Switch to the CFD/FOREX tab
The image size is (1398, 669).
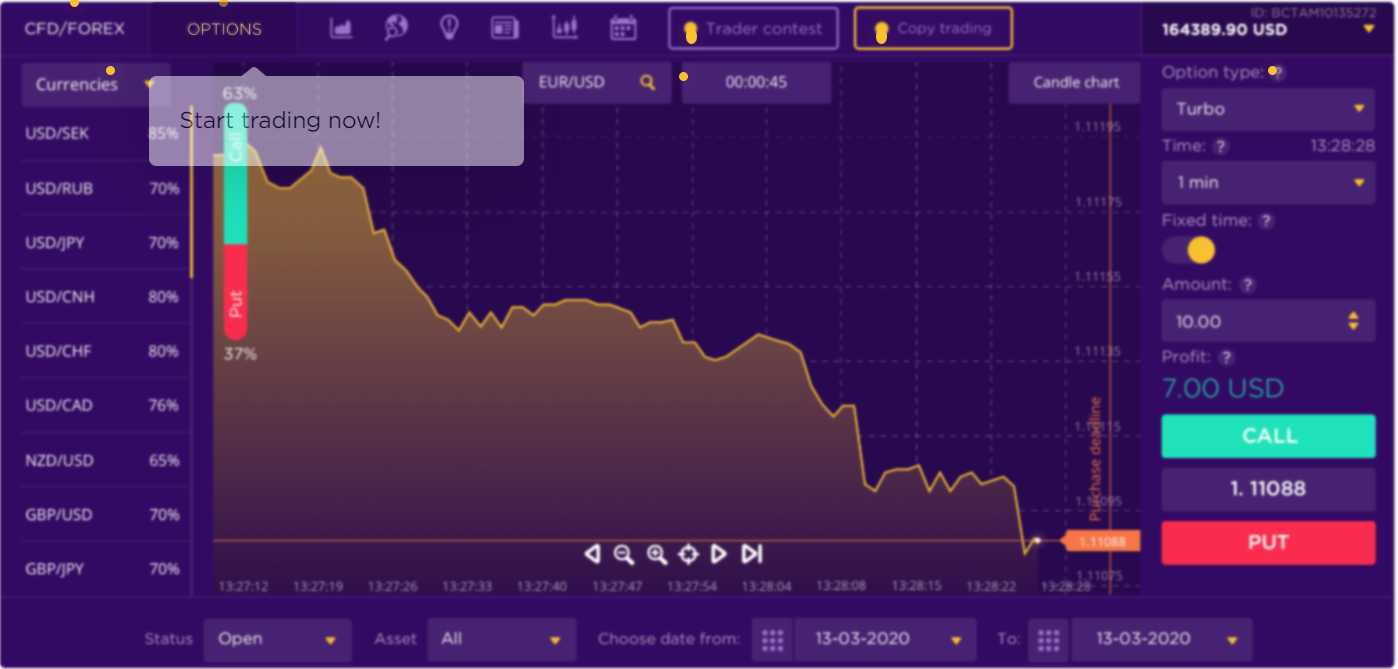click(x=74, y=29)
